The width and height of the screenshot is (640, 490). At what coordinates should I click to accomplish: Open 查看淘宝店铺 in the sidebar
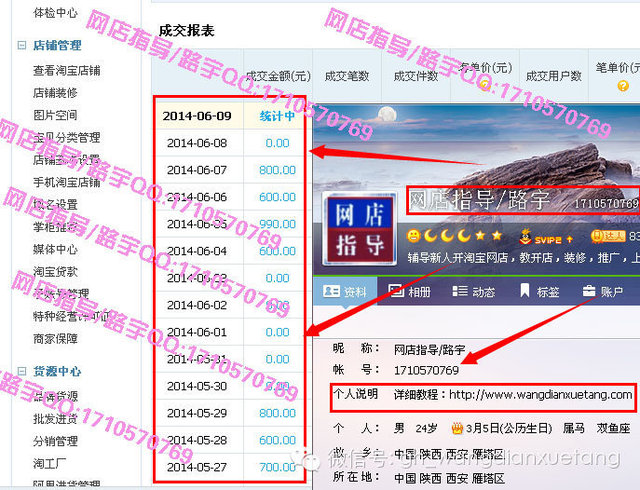click(x=67, y=71)
